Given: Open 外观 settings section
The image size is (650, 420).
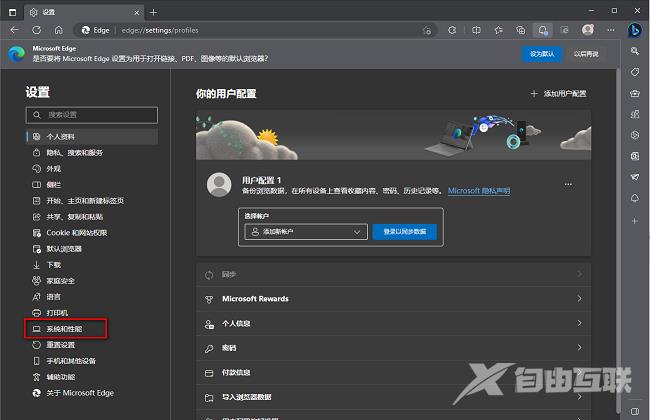Looking at the screenshot, I should pos(53,168).
